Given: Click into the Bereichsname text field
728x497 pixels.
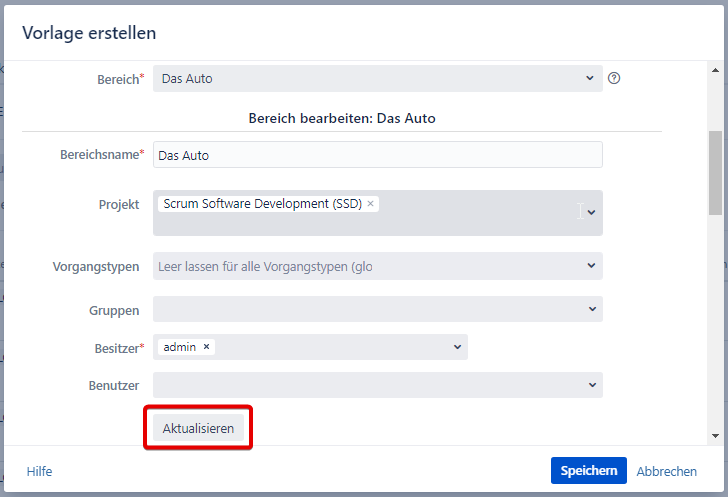Looking at the screenshot, I should (x=378, y=155).
